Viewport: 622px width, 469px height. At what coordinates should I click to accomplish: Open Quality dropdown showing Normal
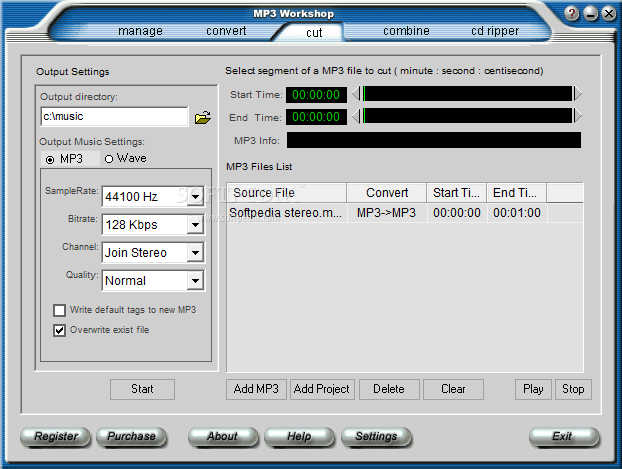(195, 281)
